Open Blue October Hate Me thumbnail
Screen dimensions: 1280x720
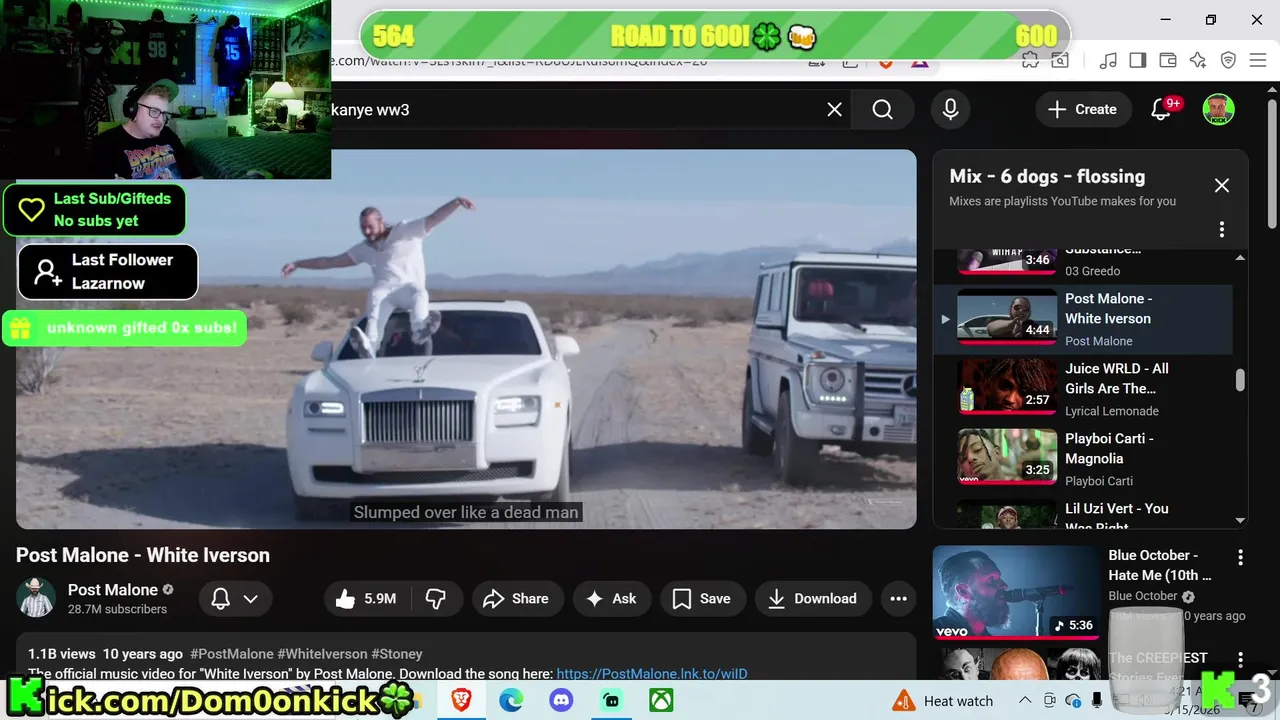1015,592
